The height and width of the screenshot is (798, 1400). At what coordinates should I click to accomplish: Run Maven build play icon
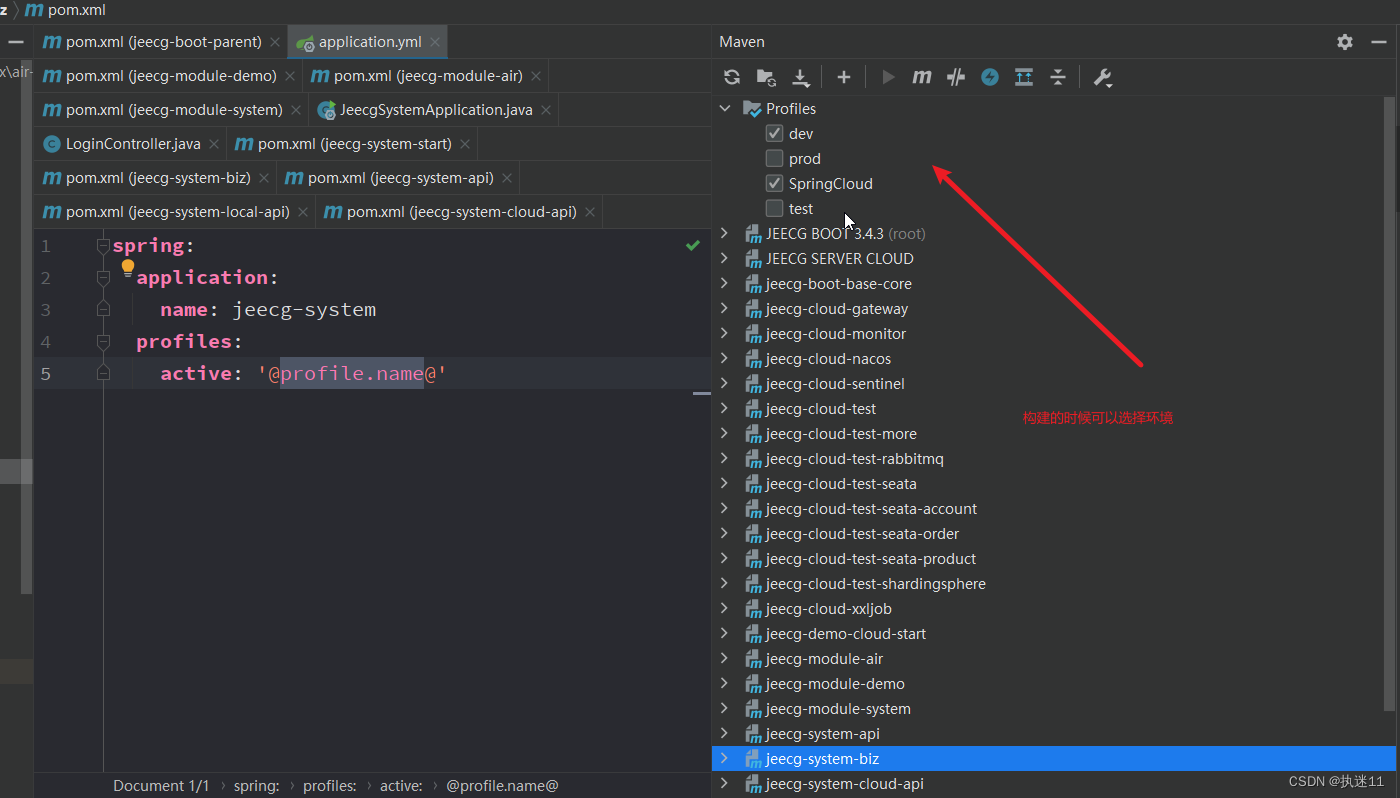pyautogui.click(x=888, y=77)
